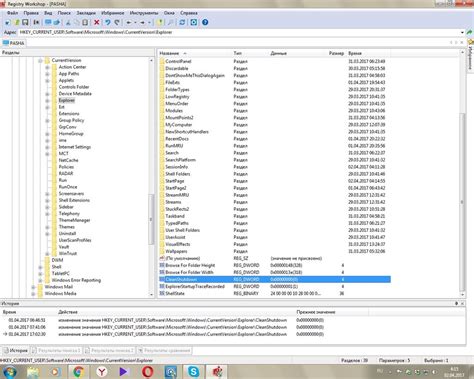Viewport: 474px width, 379px height.
Task: Open the Правка menu
Action: [31, 13]
